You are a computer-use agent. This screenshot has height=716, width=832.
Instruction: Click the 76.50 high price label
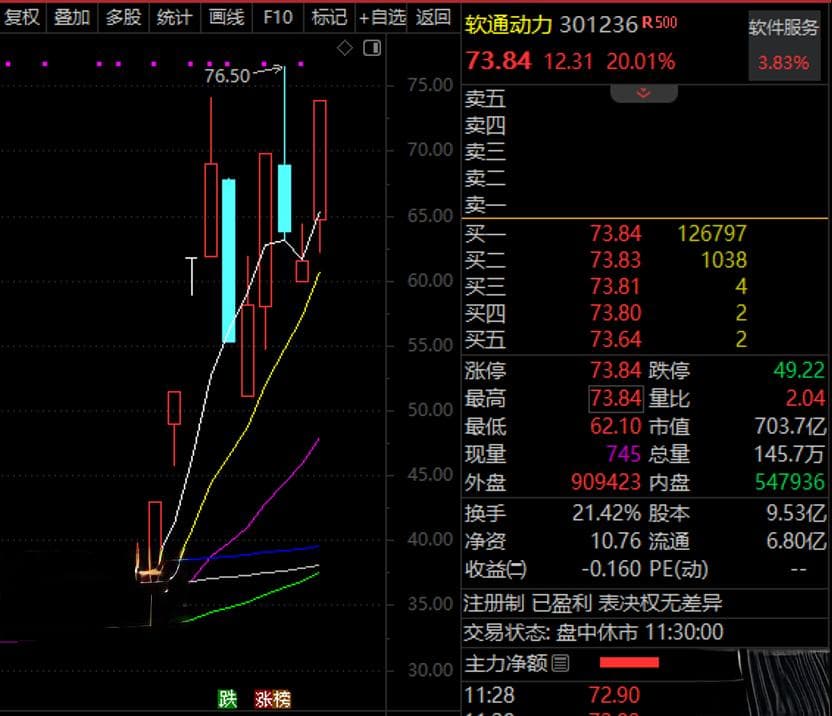click(227, 76)
